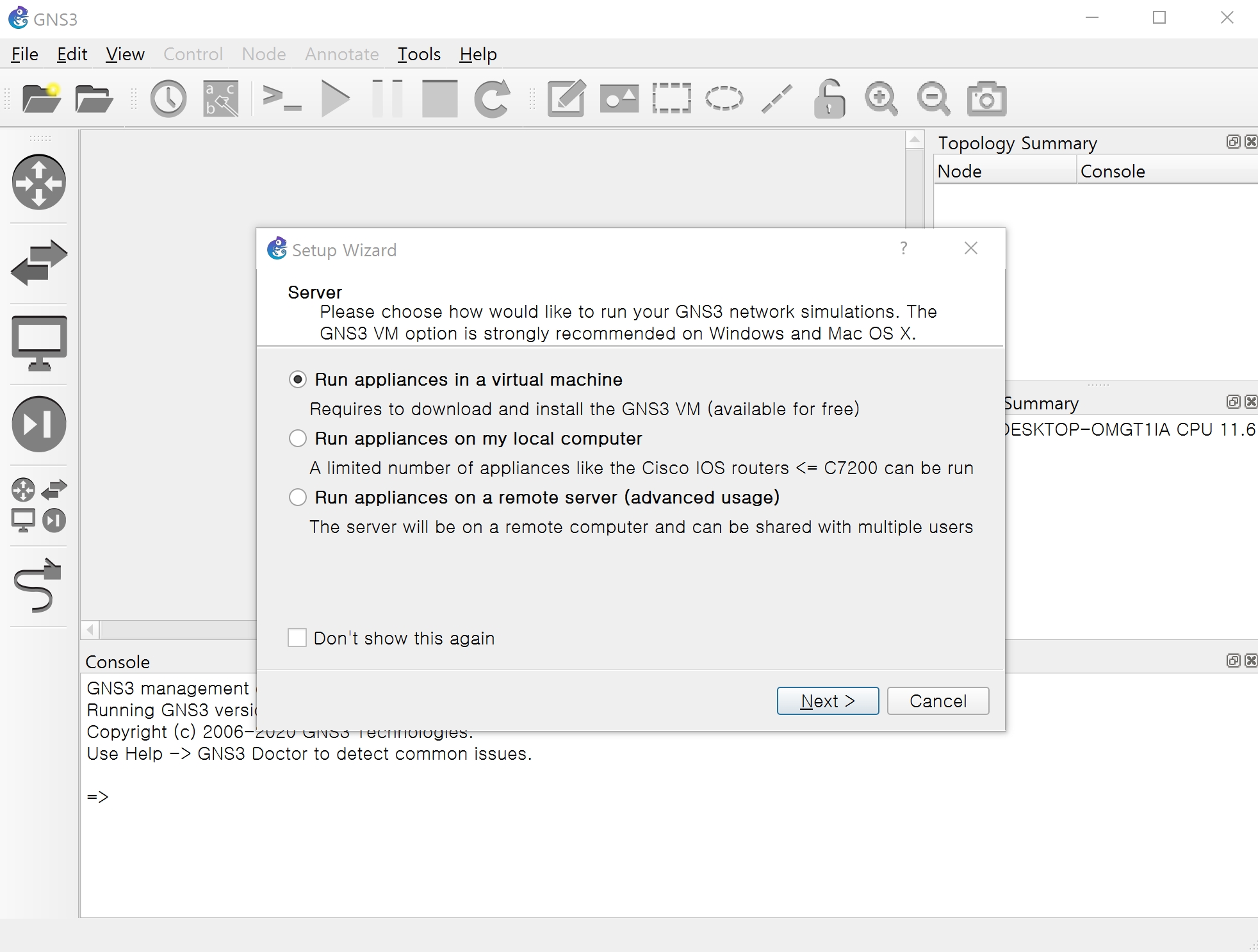This screenshot has width=1258, height=952.
Task: Select Run appliances on my local computer
Action: [298, 438]
